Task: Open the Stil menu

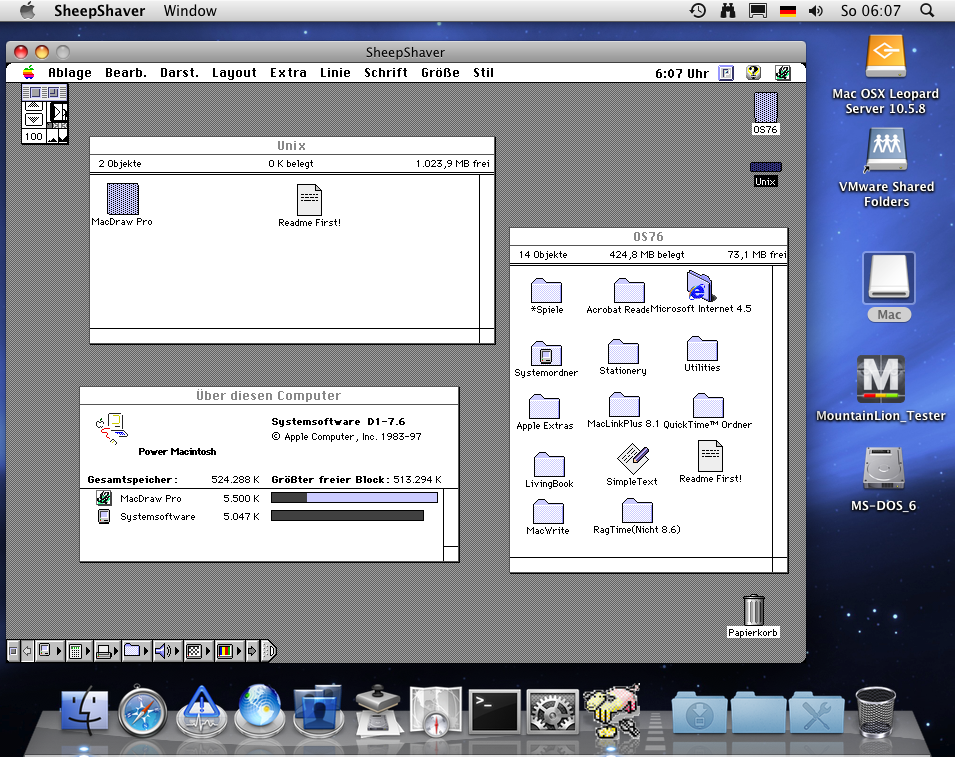Action: point(484,73)
